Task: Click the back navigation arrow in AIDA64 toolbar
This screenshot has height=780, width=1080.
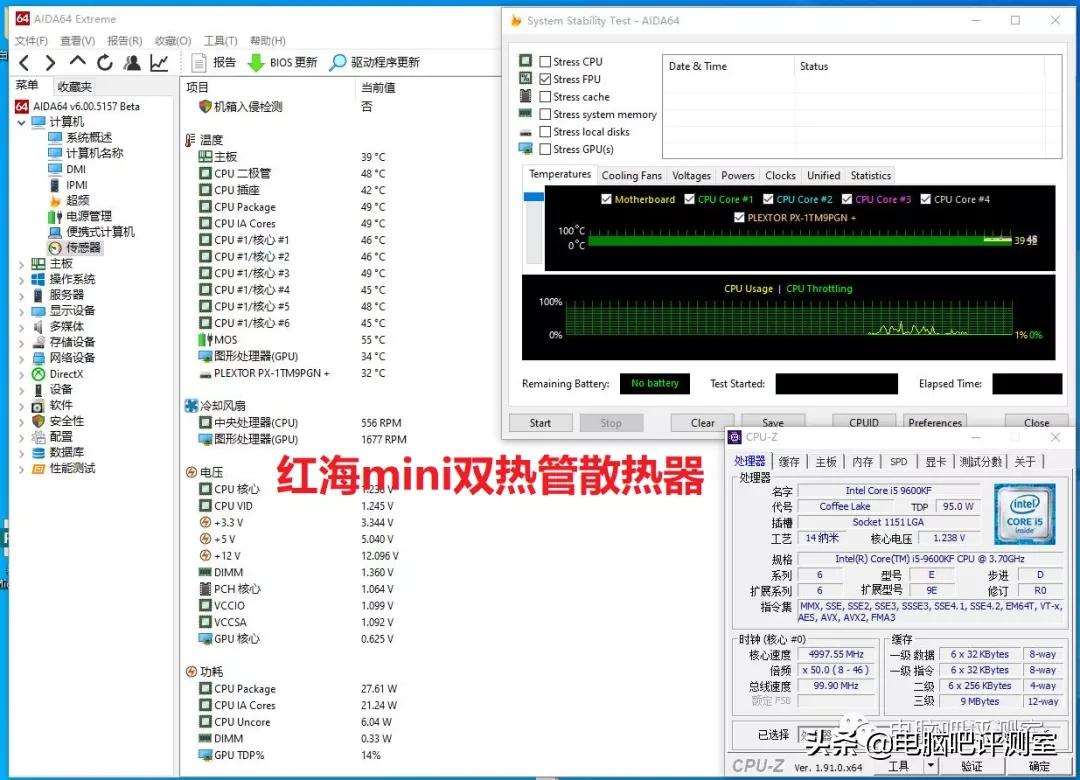Action: pos(22,62)
